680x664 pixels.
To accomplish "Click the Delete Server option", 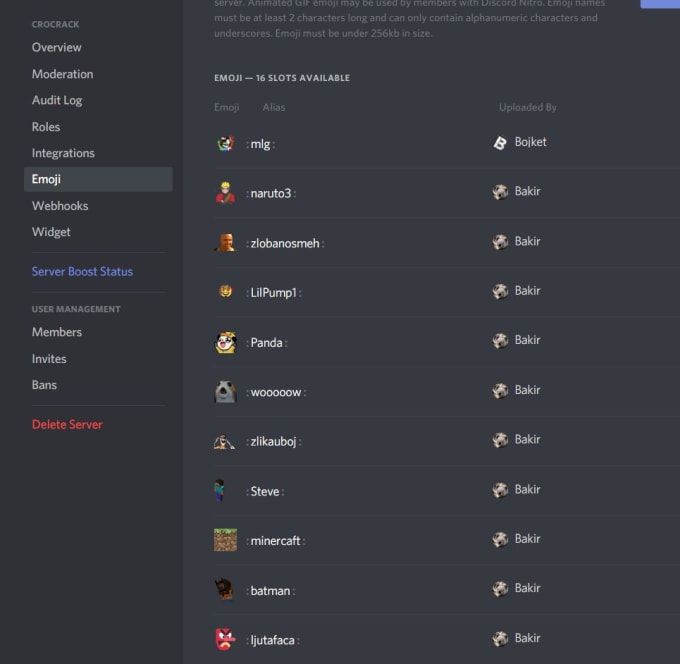I will (x=67, y=425).
